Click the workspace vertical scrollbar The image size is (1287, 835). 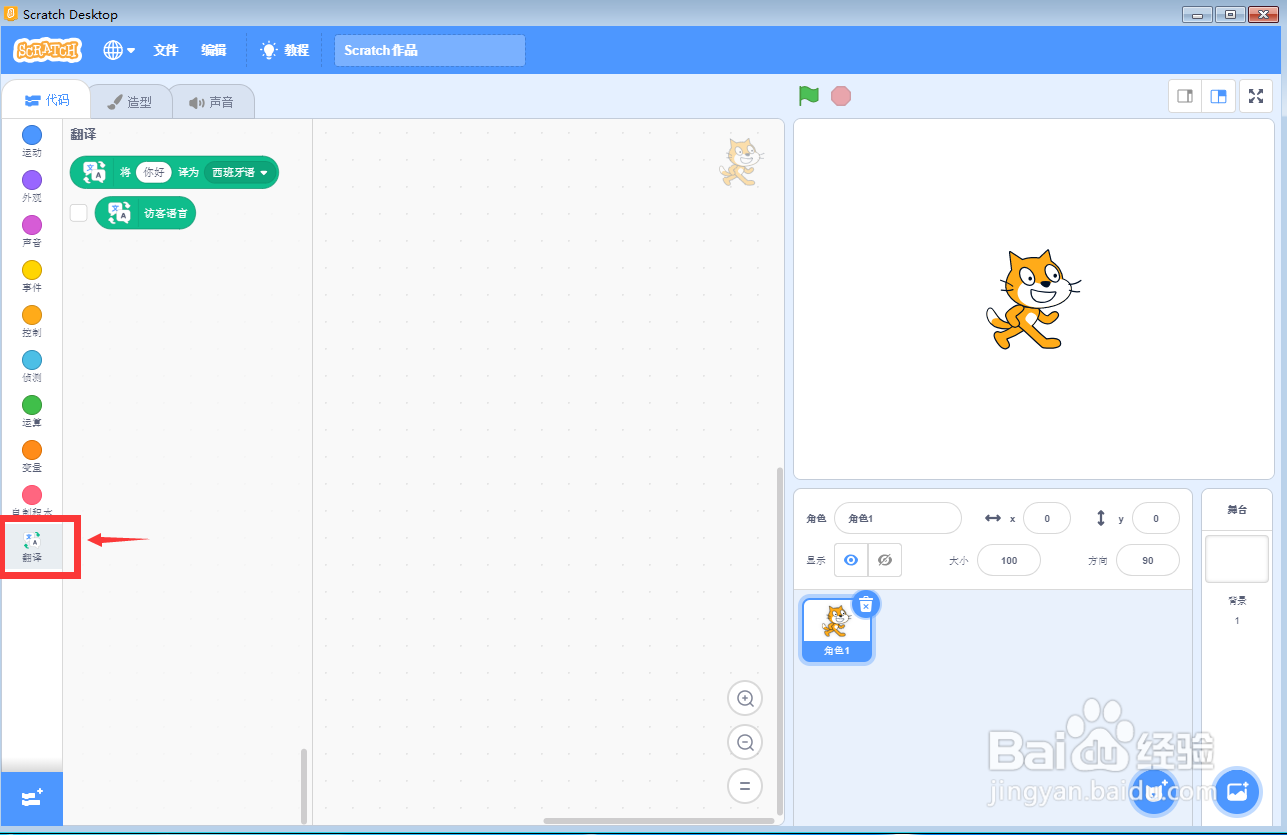[x=780, y=639]
